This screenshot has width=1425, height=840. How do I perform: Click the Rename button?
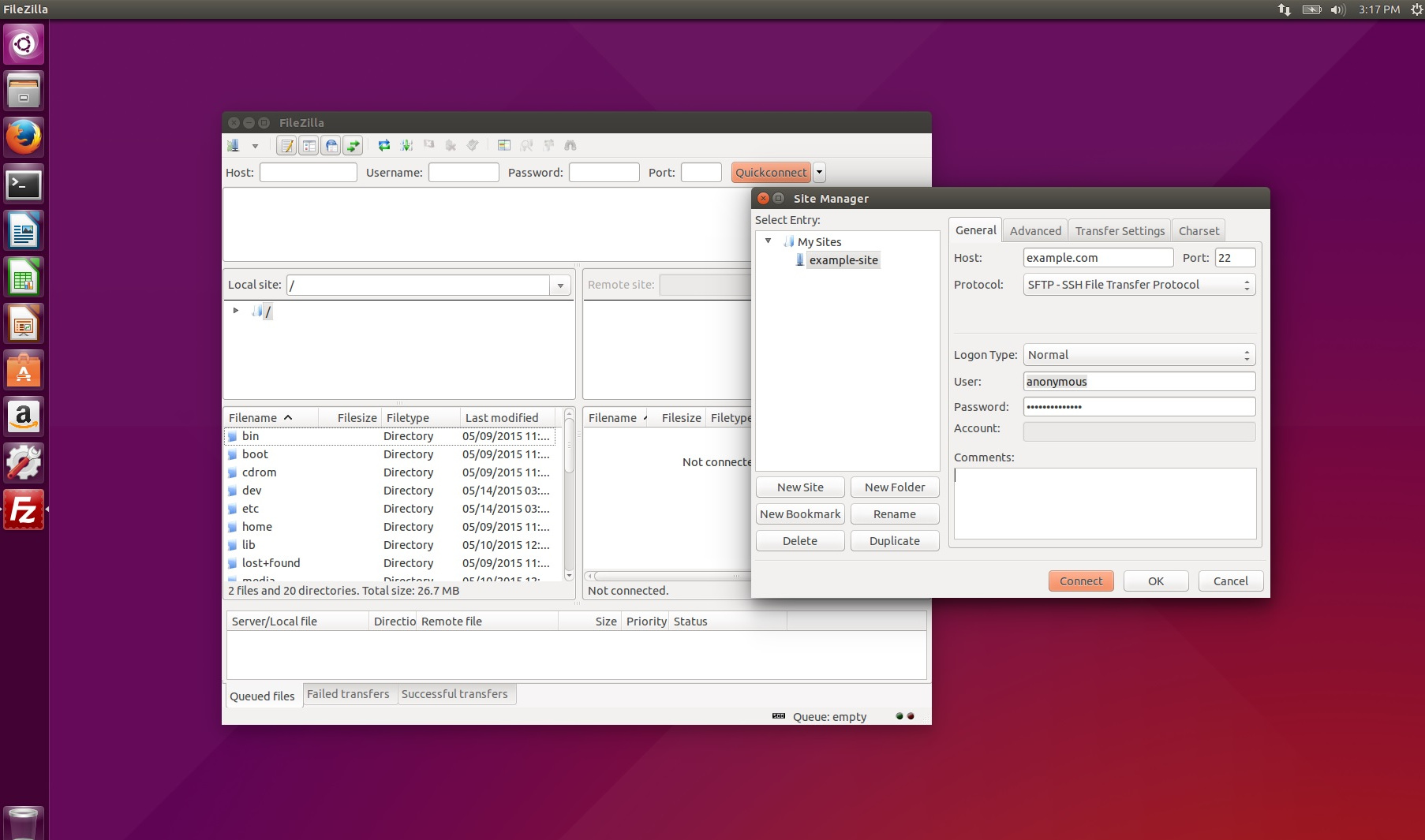895,514
